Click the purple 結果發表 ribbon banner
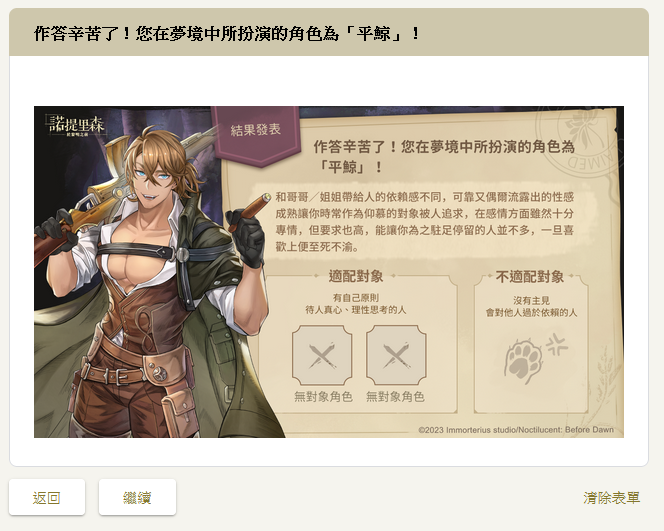 [x=256, y=135]
